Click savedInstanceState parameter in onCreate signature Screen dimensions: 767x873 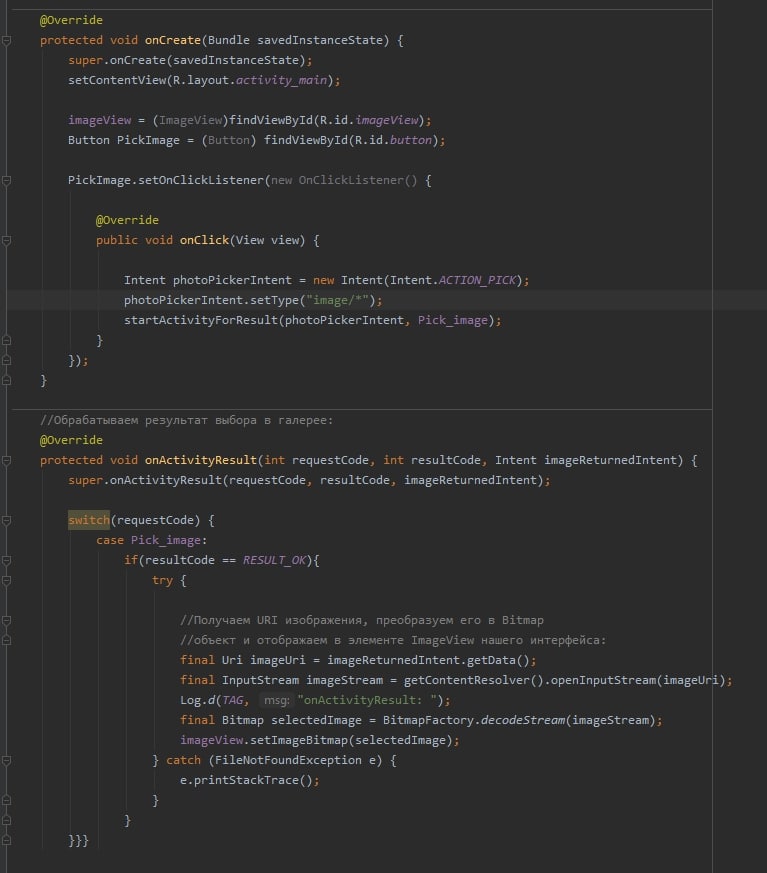click(320, 40)
